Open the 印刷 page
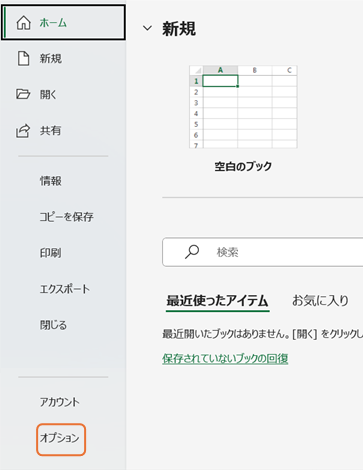Screen dimensions: 364x471 pyautogui.click(x=51, y=253)
